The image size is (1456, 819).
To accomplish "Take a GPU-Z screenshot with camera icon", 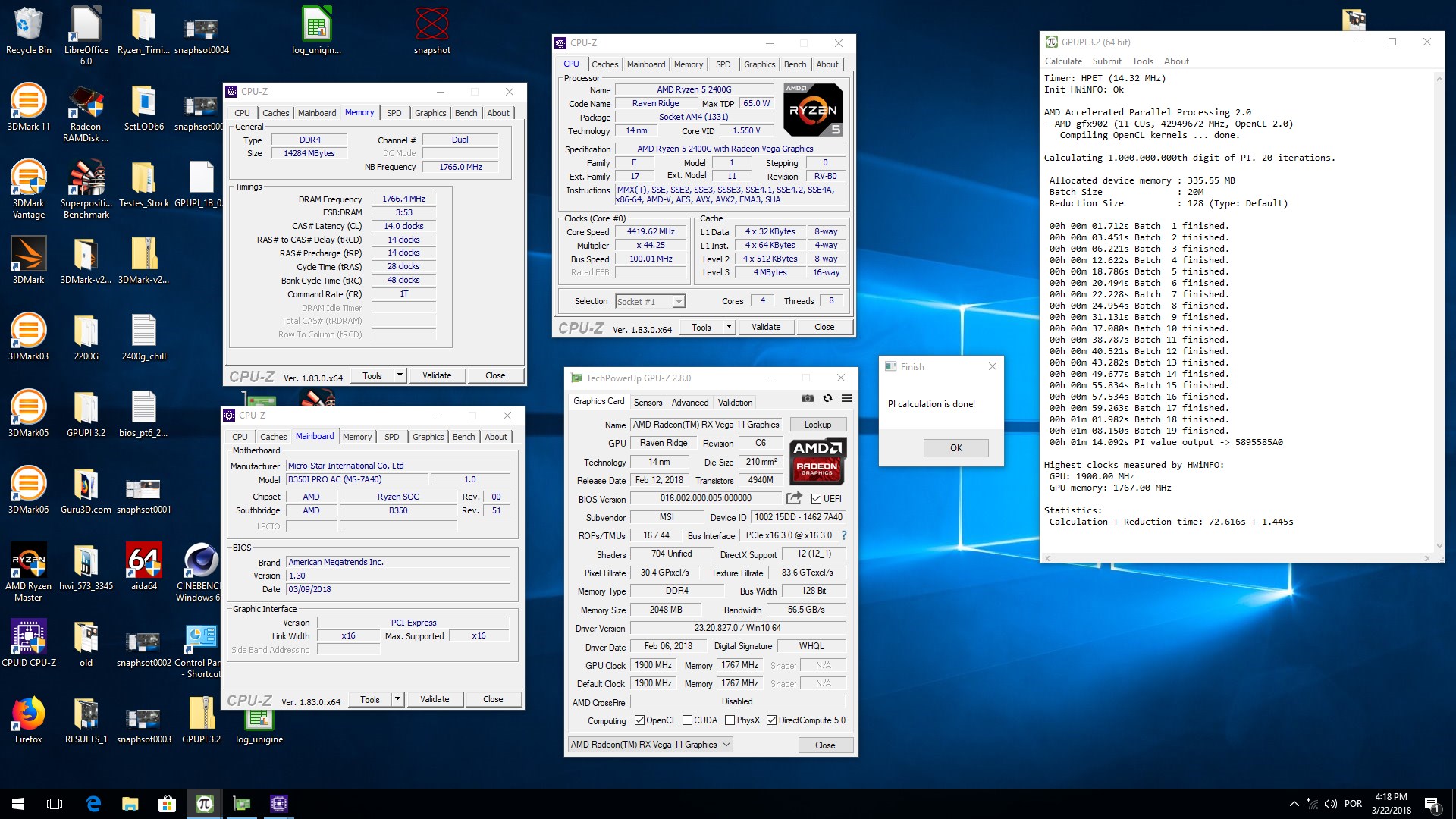I will (808, 398).
